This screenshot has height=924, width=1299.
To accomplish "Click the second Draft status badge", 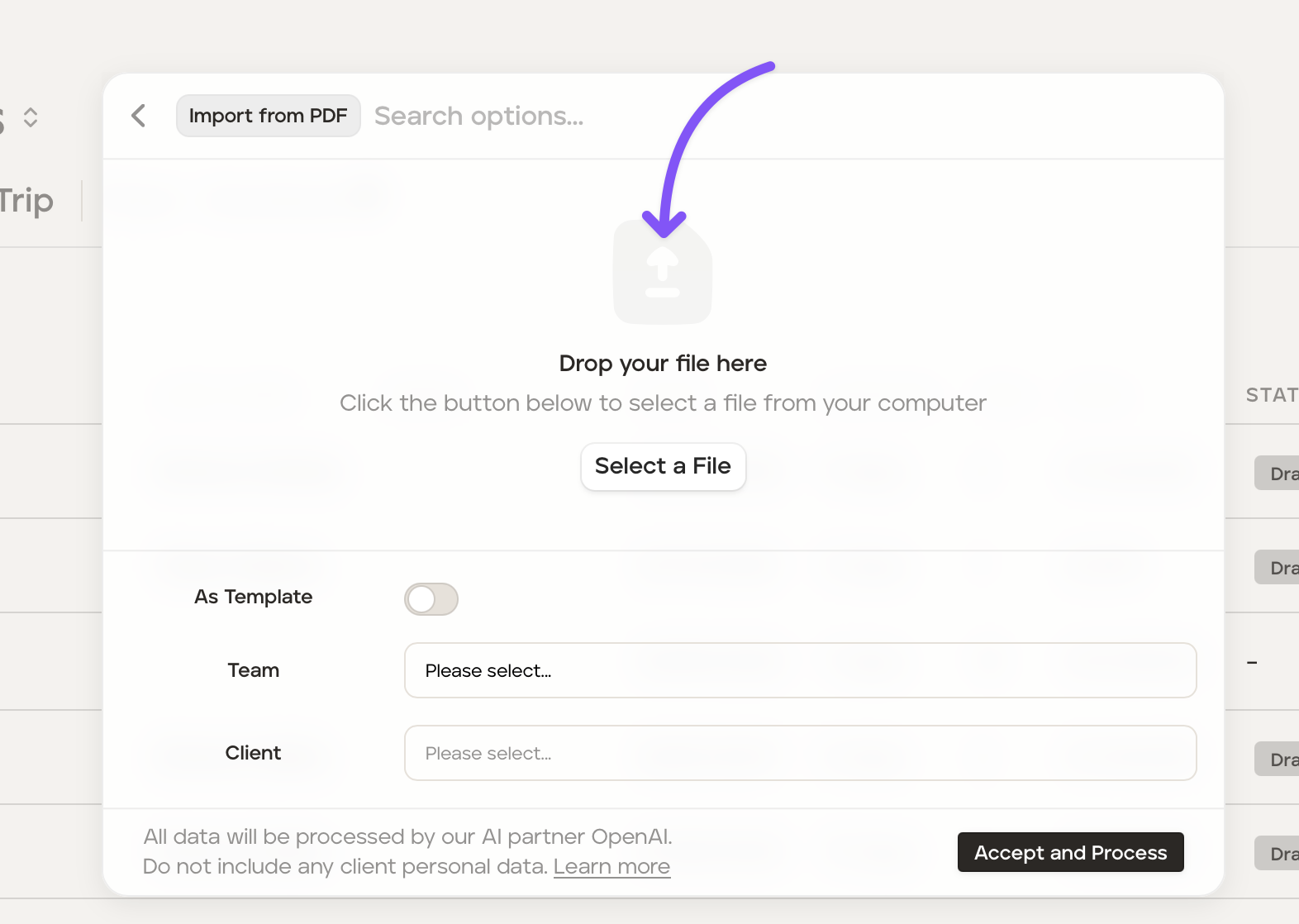I will tap(1277, 568).
